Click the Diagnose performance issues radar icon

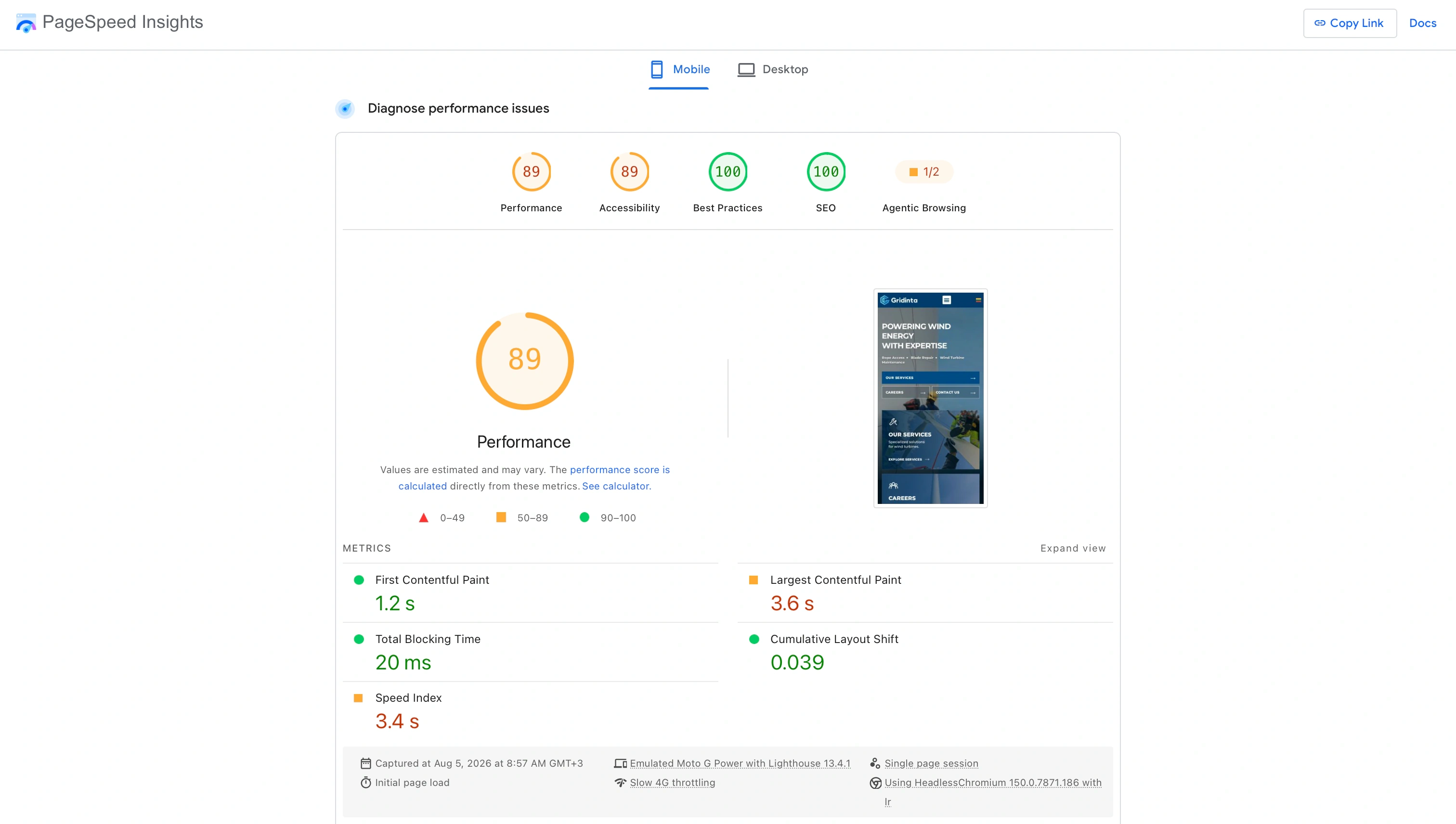(345, 108)
